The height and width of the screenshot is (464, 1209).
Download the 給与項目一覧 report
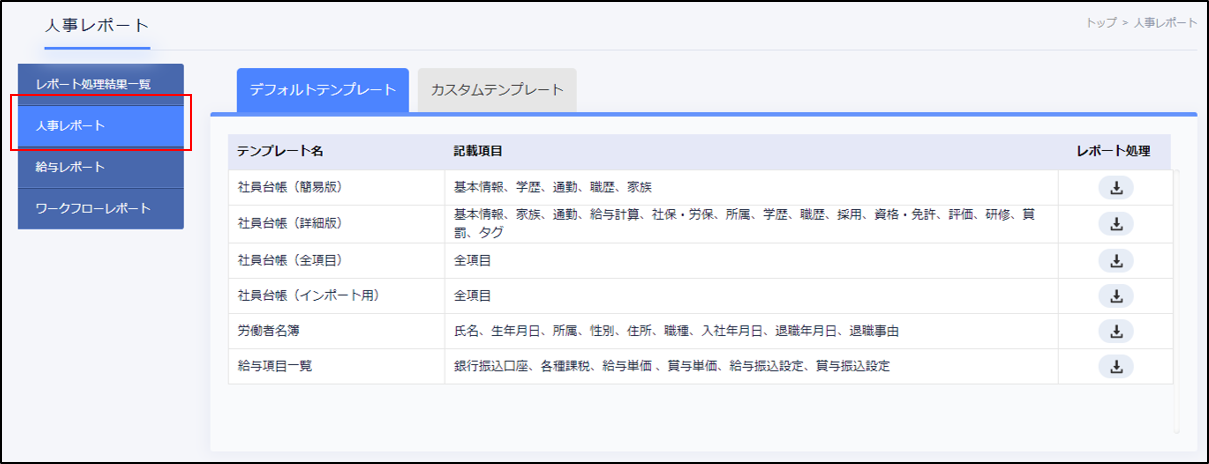click(1116, 366)
